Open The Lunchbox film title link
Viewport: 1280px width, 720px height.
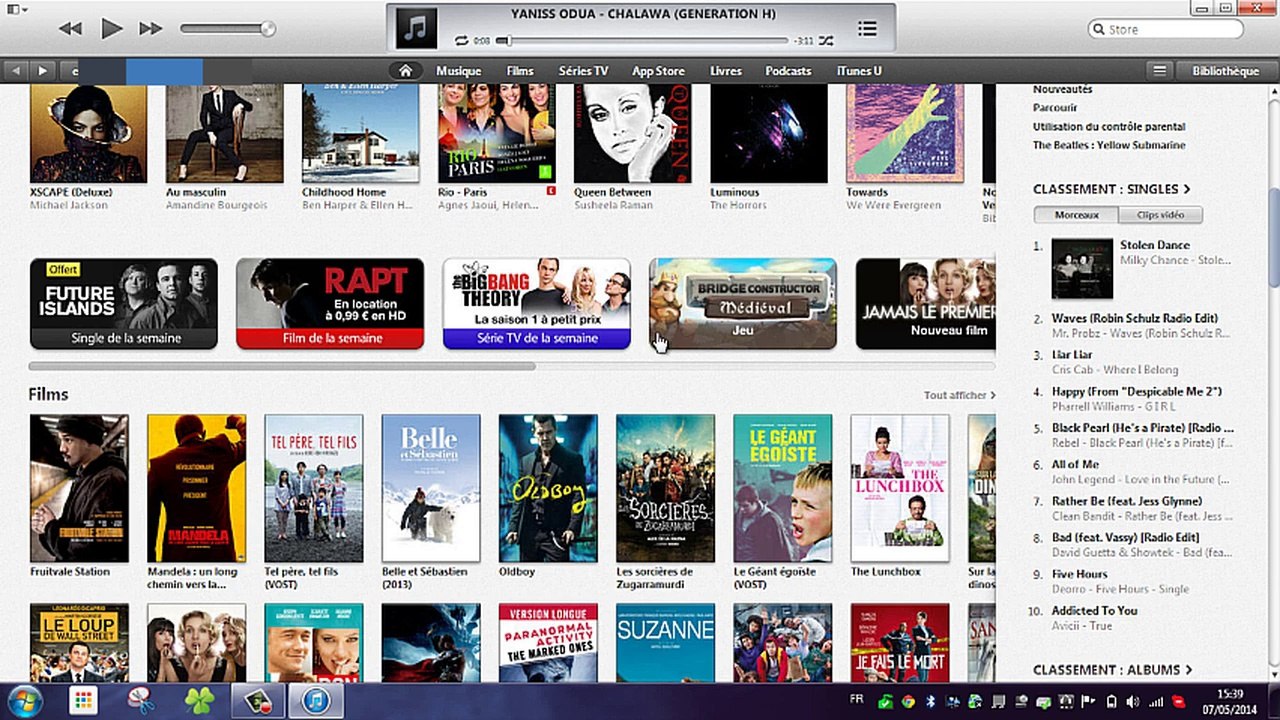click(885, 572)
